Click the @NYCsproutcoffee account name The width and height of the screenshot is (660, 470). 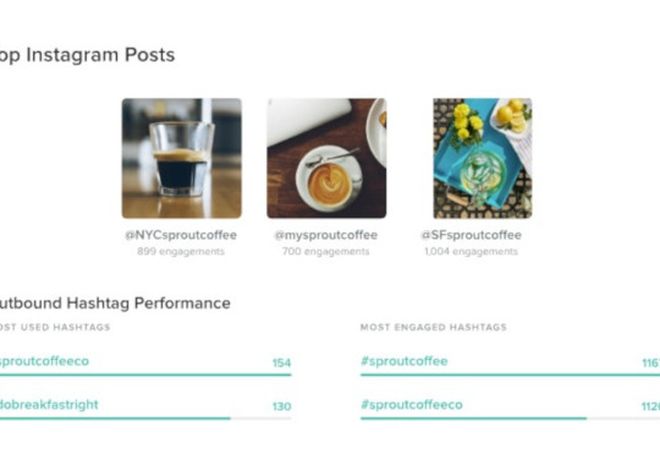(x=181, y=235)
